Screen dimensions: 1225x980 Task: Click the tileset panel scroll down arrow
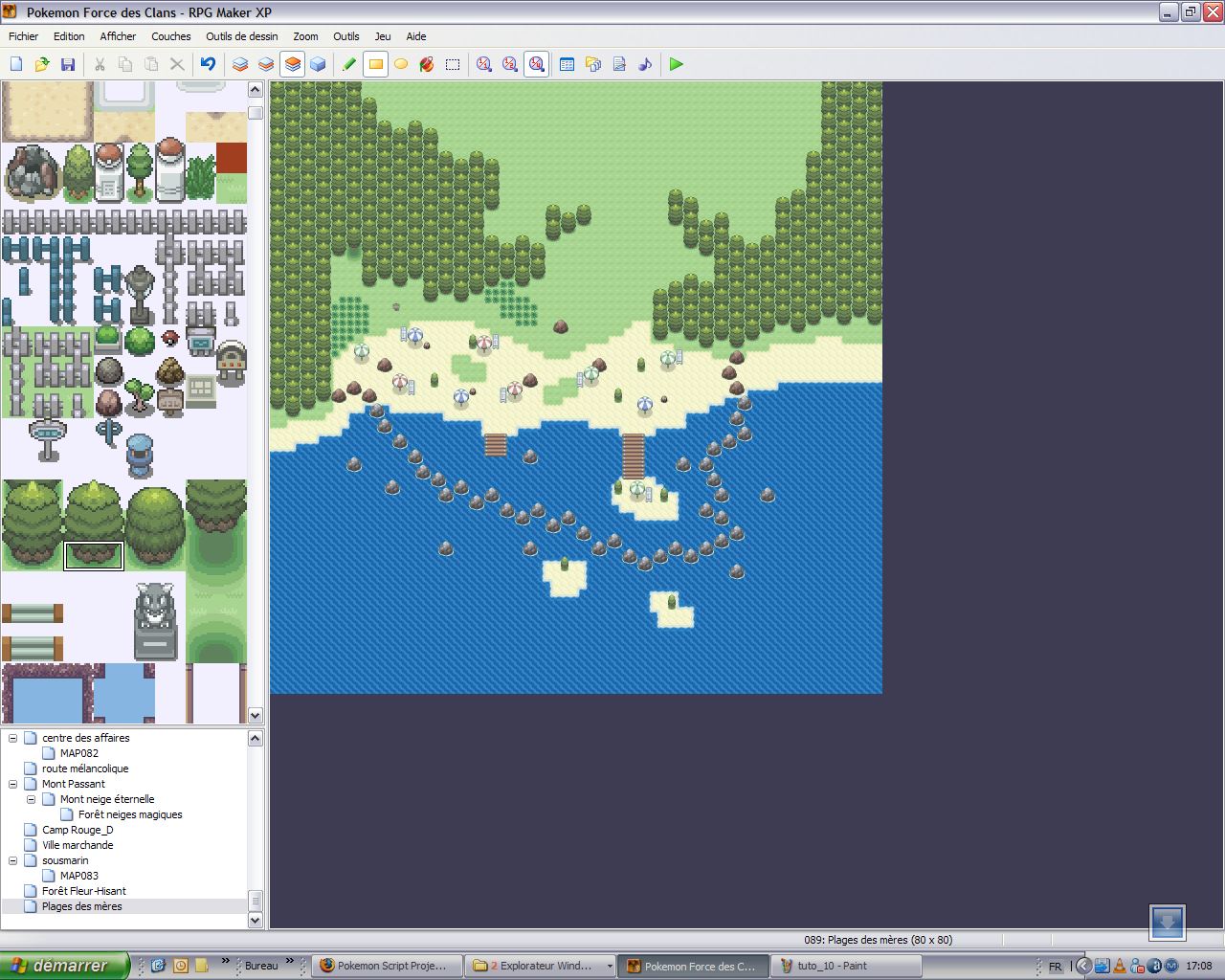pos(256,715)
